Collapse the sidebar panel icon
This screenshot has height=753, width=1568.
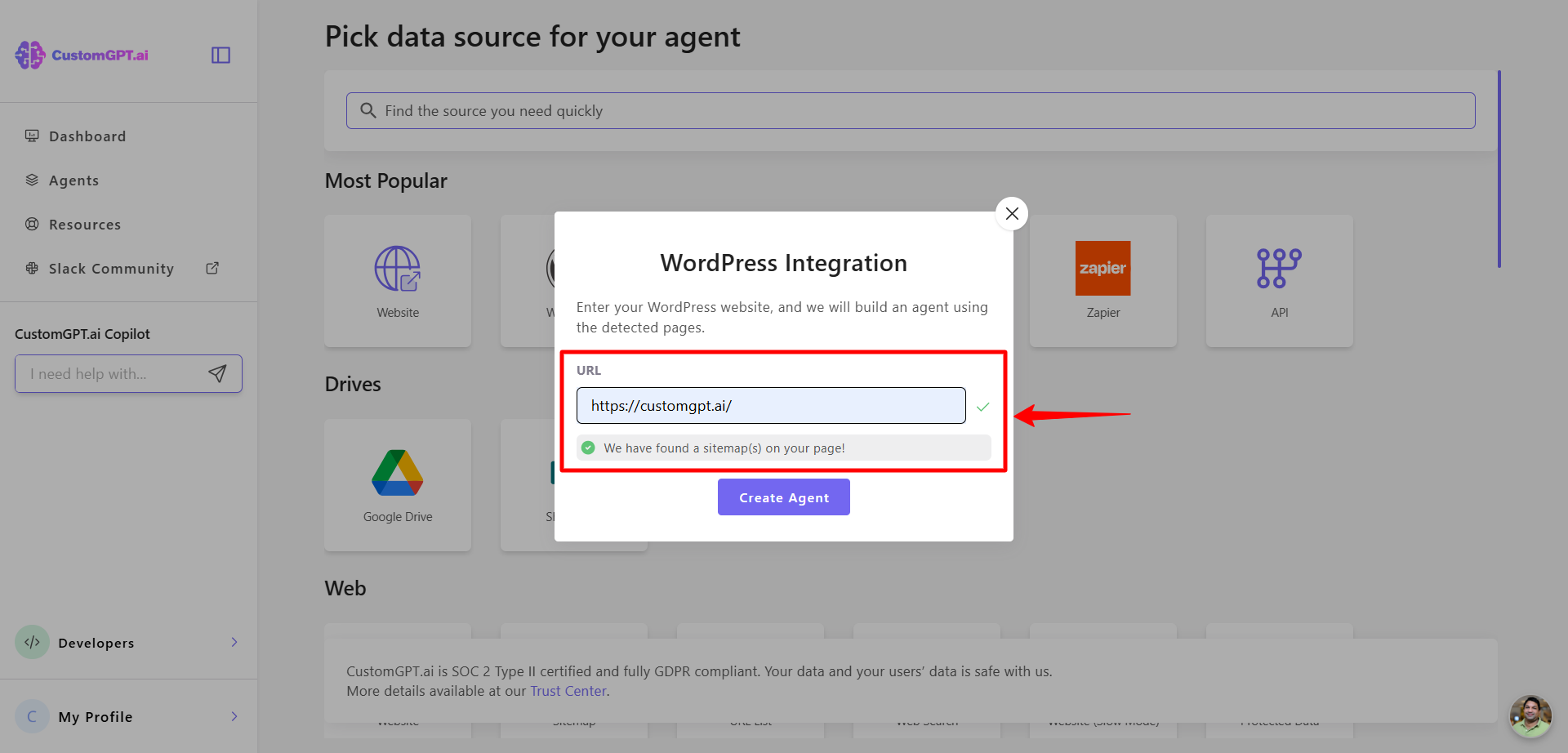(x=220, y=55)
